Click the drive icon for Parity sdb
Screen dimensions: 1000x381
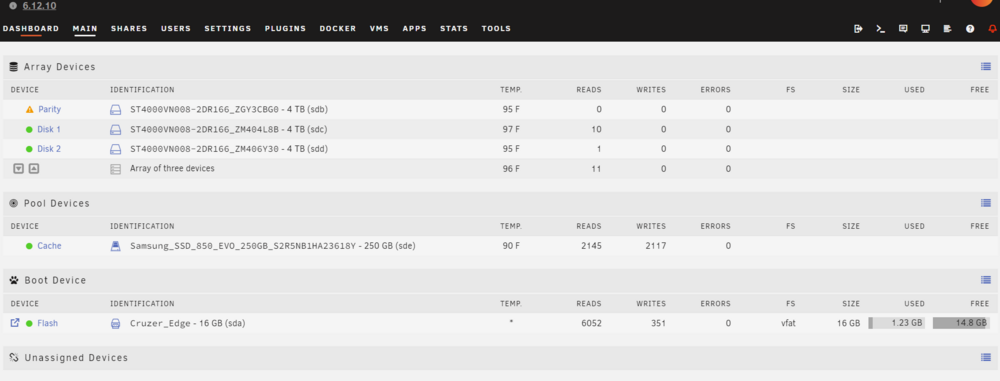115,110
